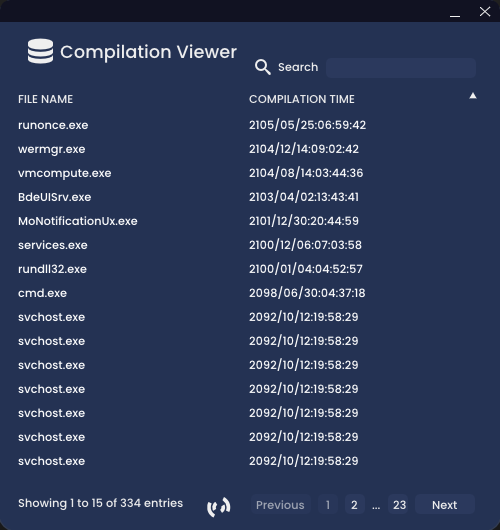Close the Compilation Viewer window

tap(485, 12)
